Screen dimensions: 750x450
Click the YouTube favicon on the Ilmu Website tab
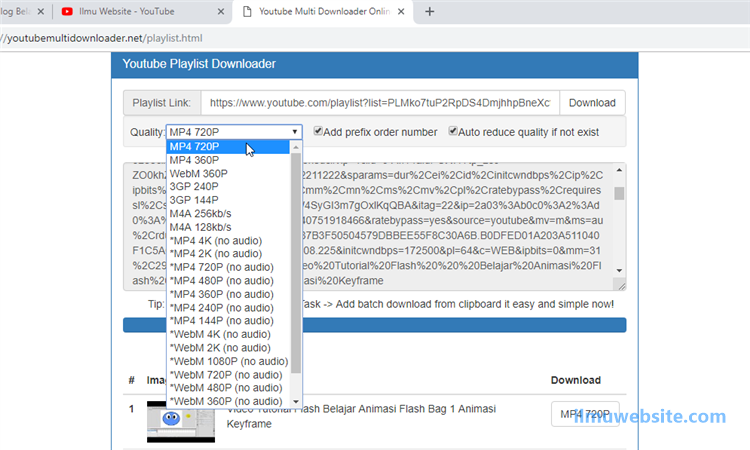[x=67, y=11]
